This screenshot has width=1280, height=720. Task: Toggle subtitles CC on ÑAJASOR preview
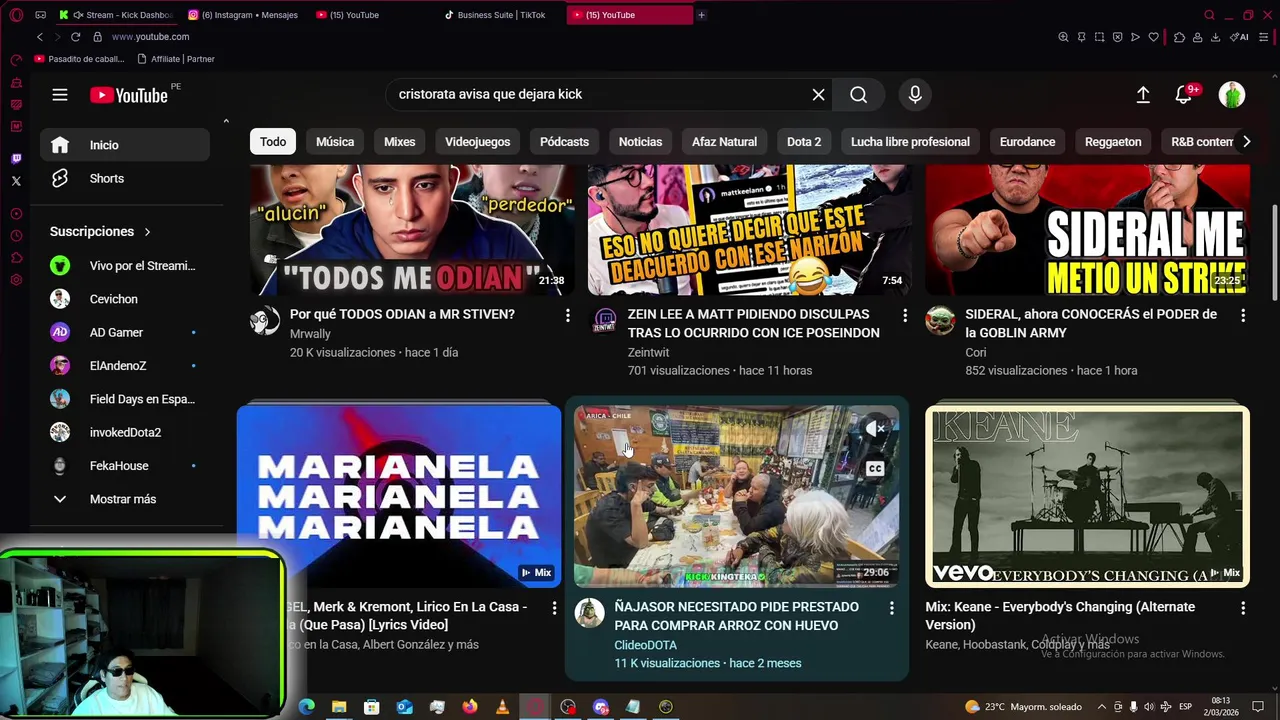(875, 468)
